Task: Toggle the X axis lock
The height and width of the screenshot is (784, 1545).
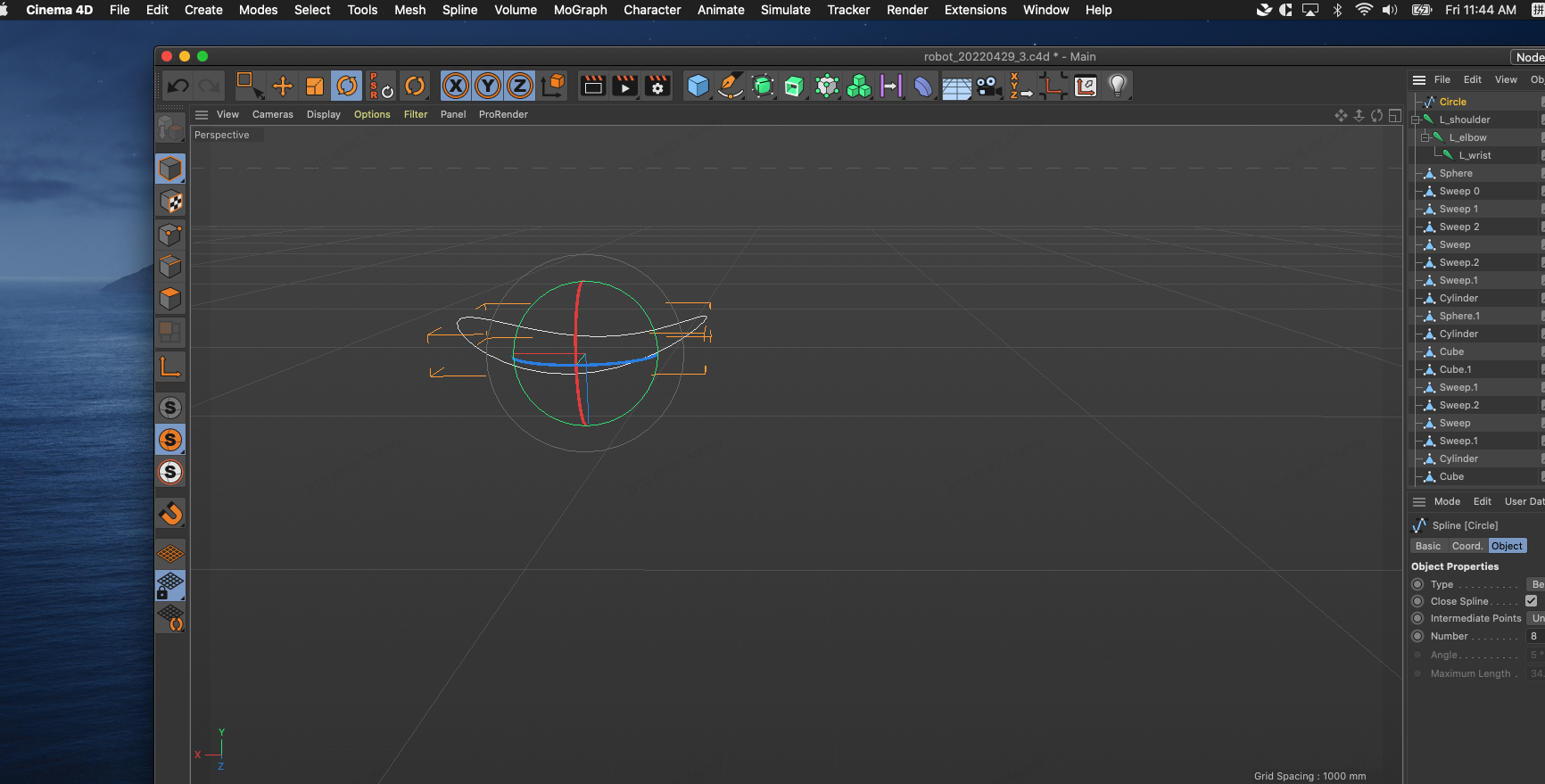Action: pyautogui.click(x=456, y=86)
